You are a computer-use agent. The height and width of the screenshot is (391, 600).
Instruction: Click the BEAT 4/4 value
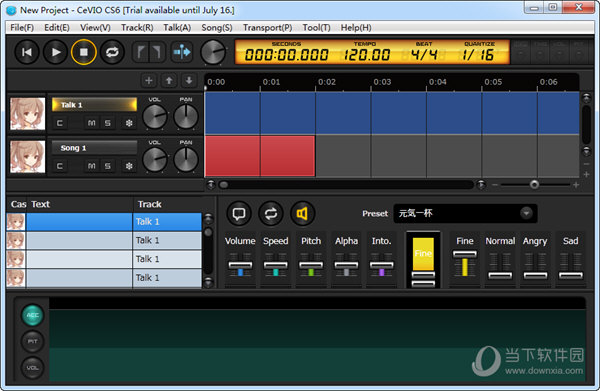pos(424,55)
